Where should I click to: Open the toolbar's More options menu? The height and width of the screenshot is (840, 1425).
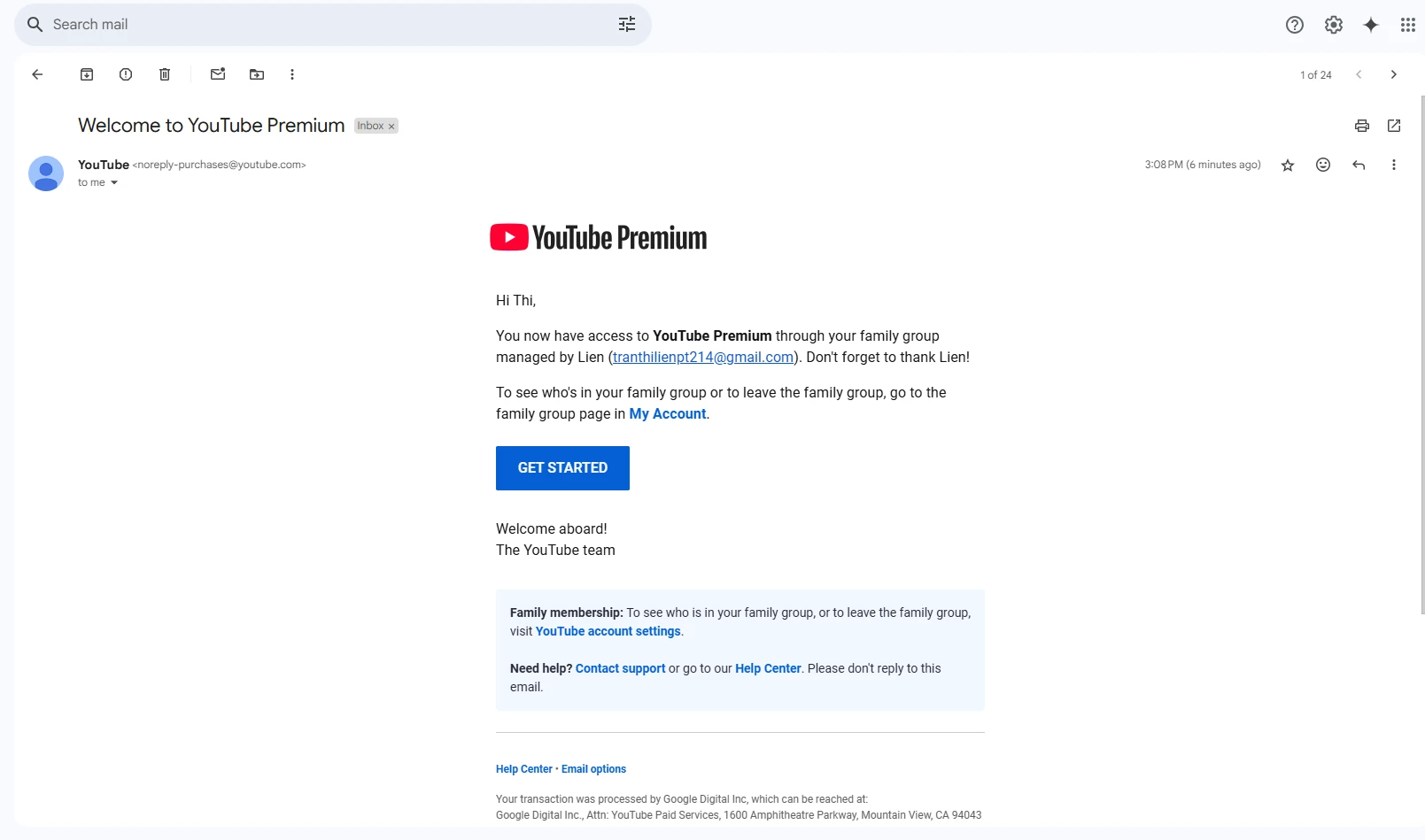coord(292,74)
